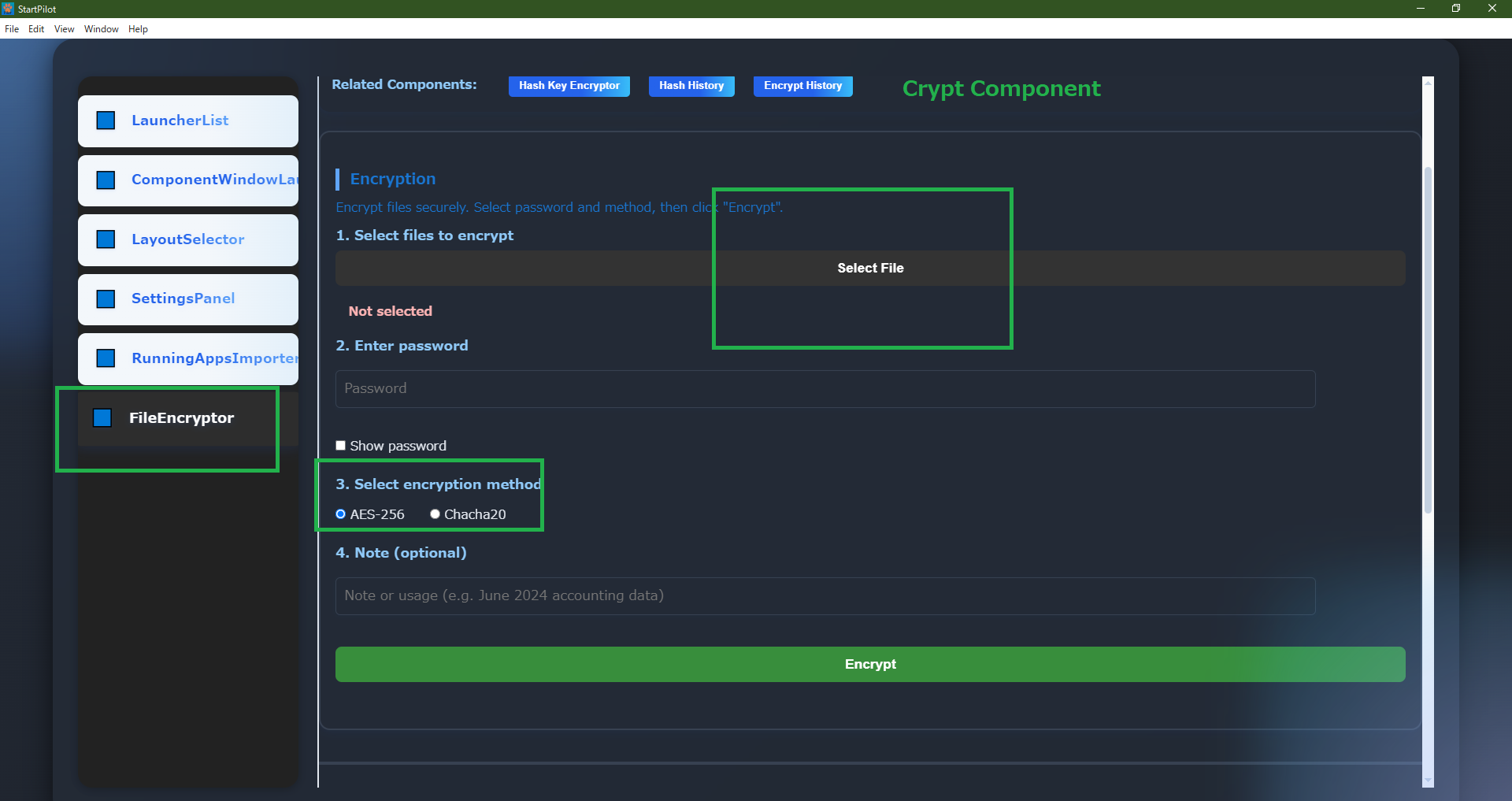Click the LayoutSelector blue square icon
The image size is (1512, 801).
106,239
